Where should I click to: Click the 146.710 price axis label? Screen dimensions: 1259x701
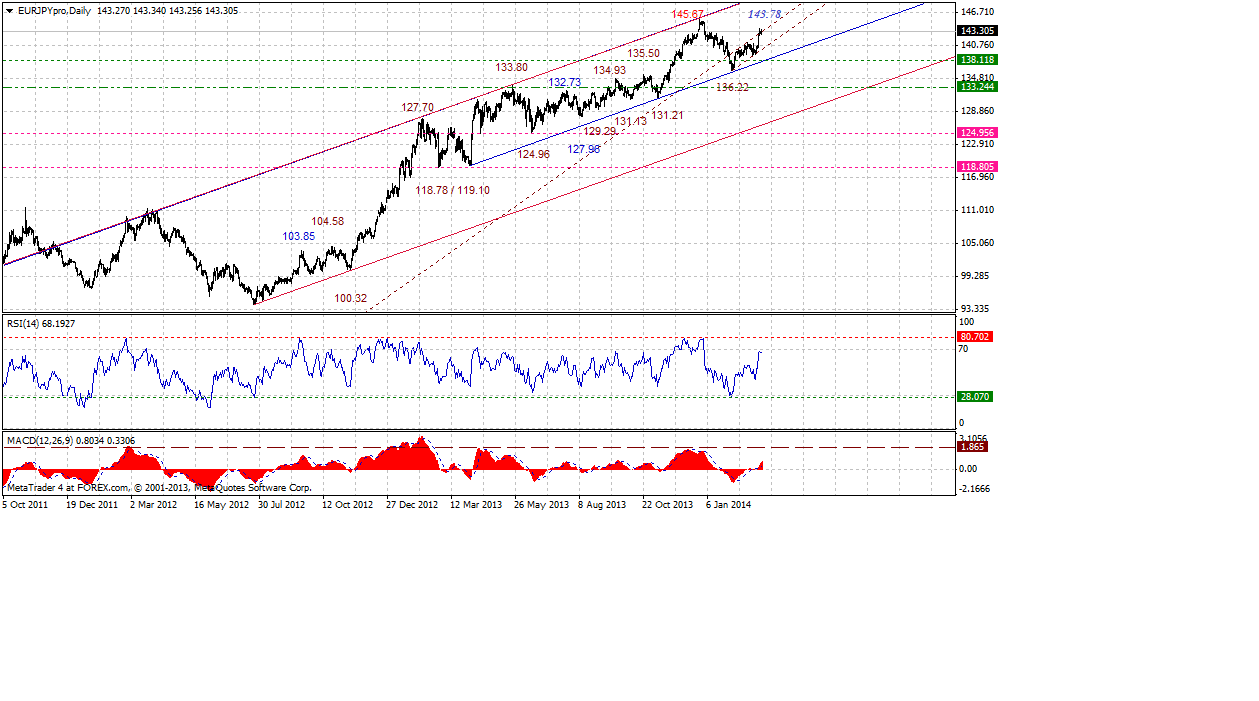pos(976,12)
